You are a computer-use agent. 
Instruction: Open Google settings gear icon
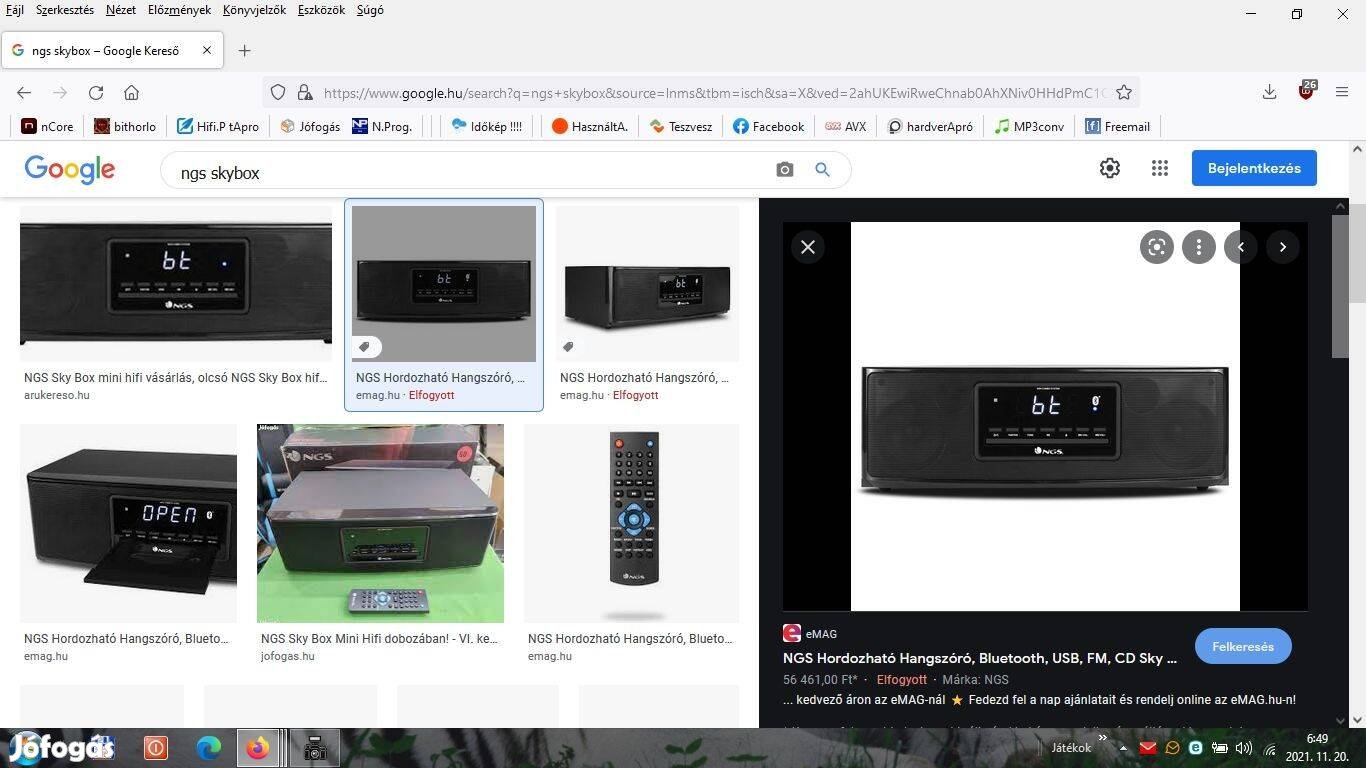[x=1110, y=168]
